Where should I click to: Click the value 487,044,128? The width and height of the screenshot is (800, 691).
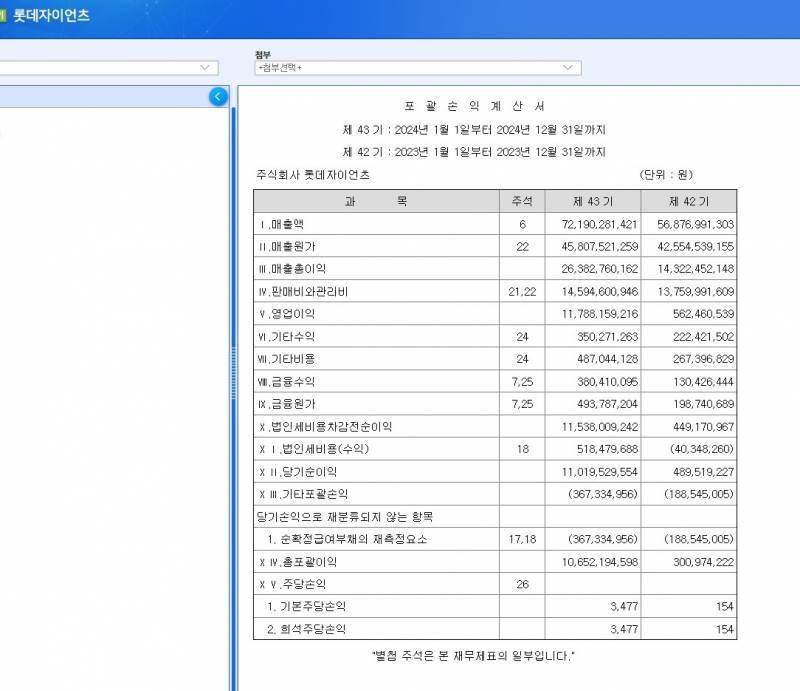click(x=607, y=359)
